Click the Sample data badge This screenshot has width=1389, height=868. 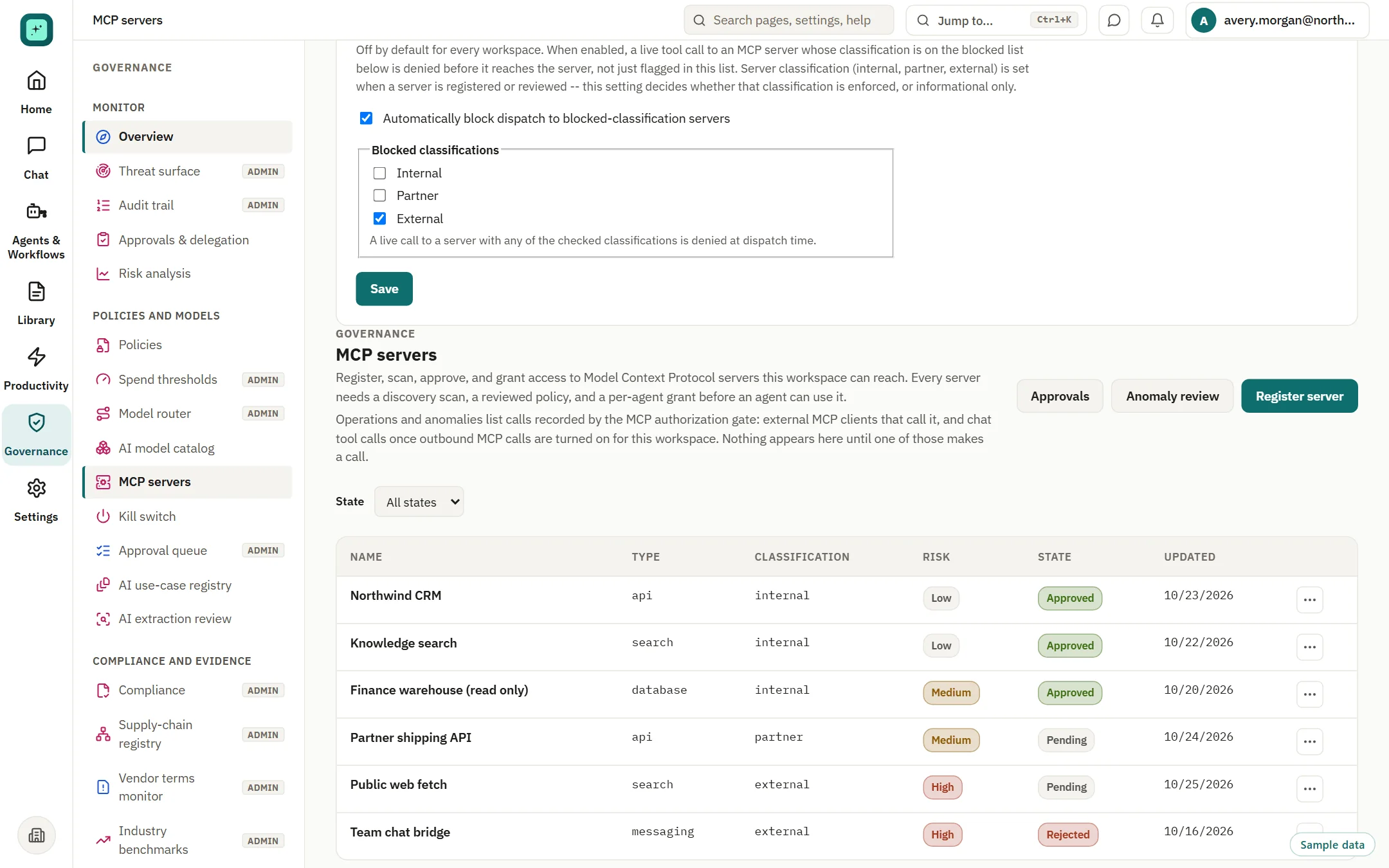[1332, 845]
